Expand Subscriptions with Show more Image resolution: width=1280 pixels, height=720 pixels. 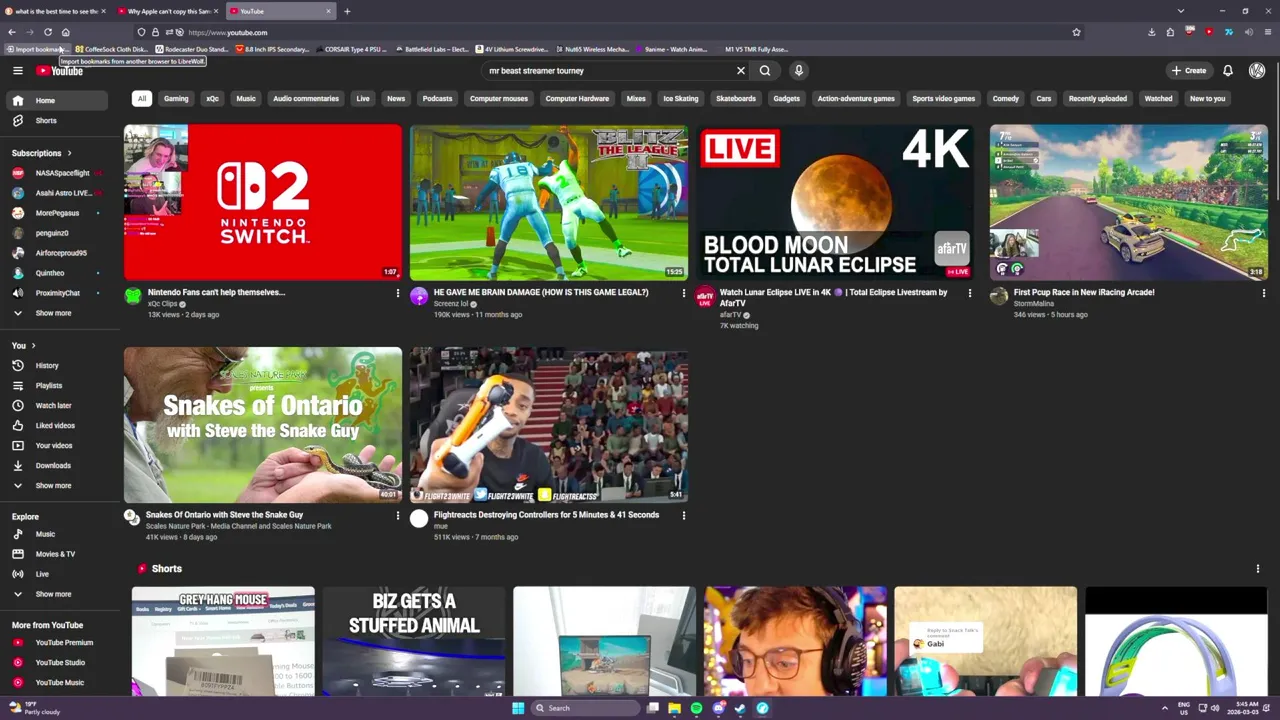(57, 313)
